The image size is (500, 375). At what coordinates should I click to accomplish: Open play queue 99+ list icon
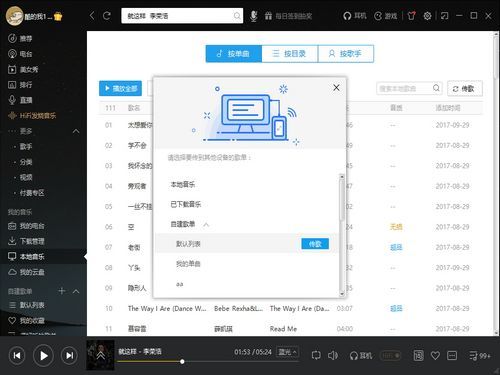[x=479, y=356]
